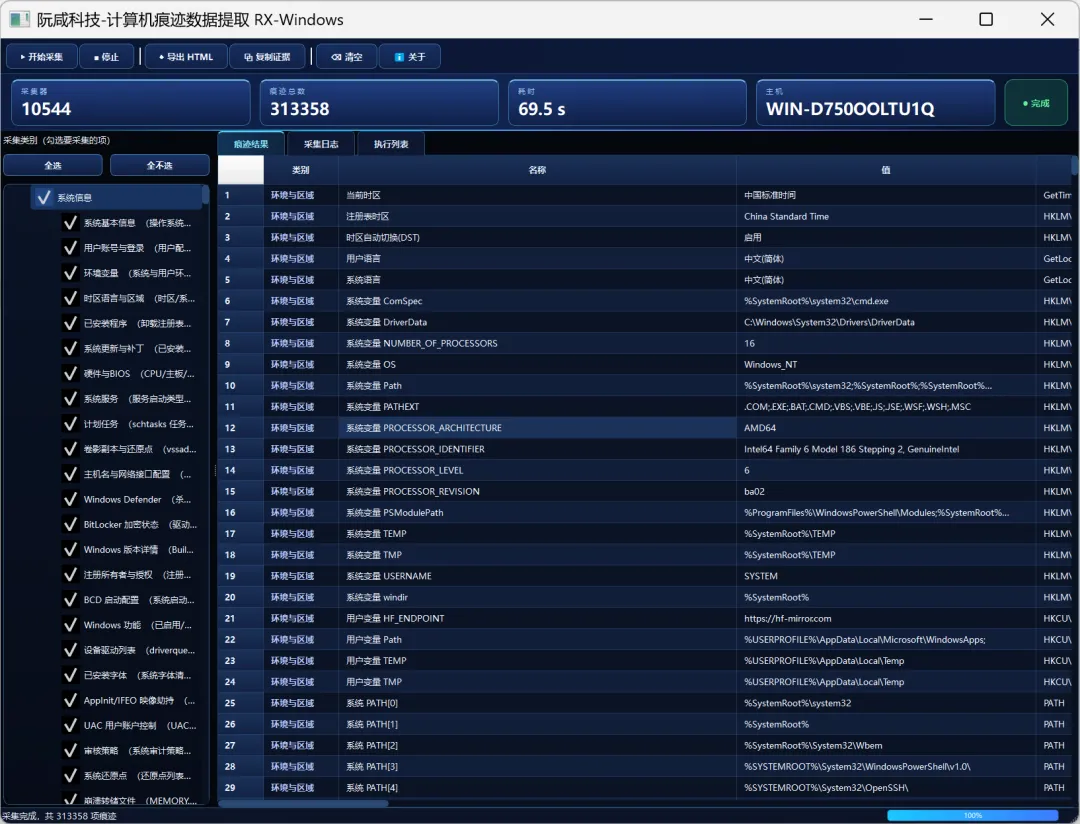Click the 痕迹总数 313358 card

[x=379, y=103]
